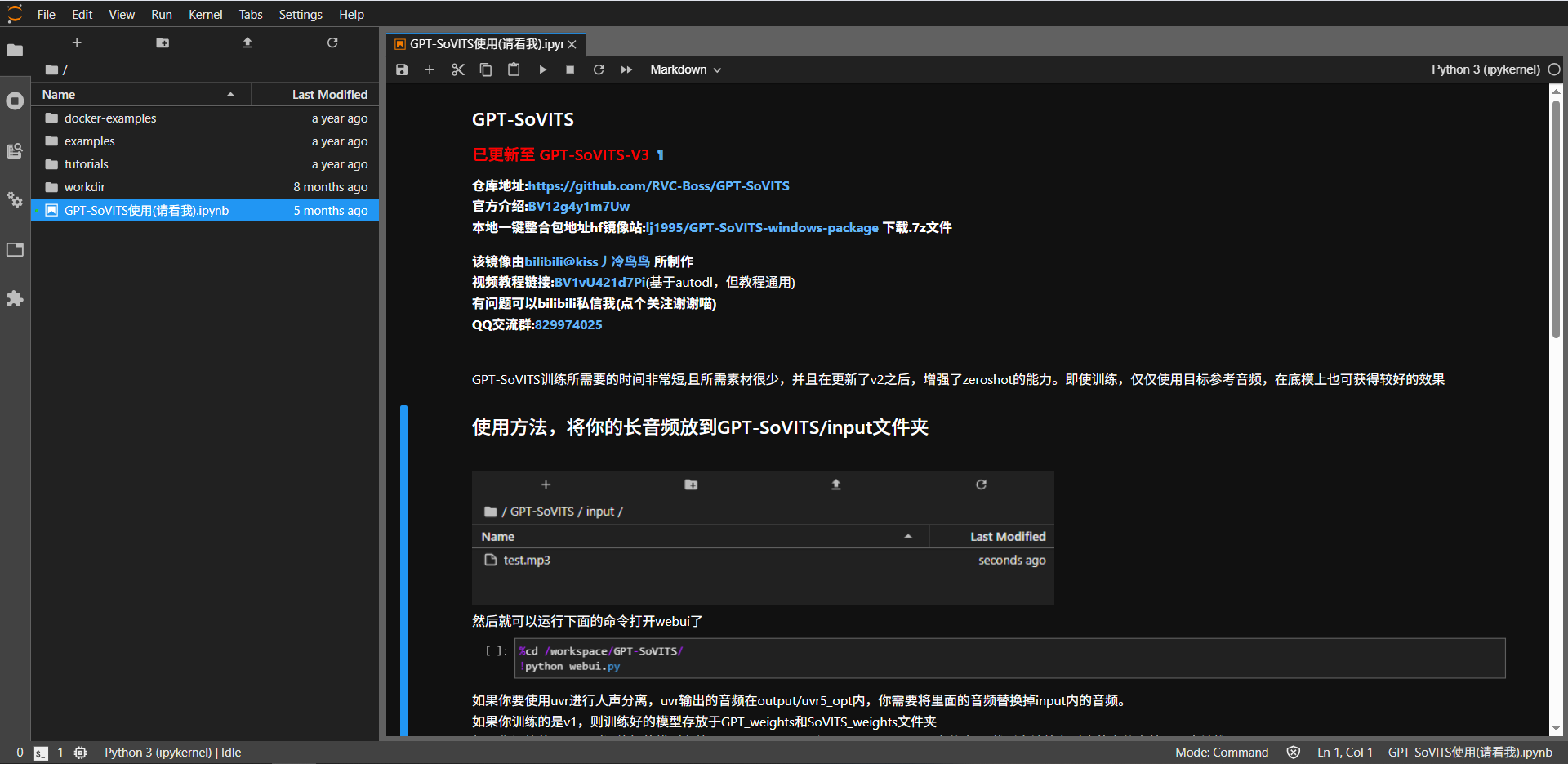
Task: Click the Python 3 (ipykernel) kernel name
Action: pos(1486,69)
